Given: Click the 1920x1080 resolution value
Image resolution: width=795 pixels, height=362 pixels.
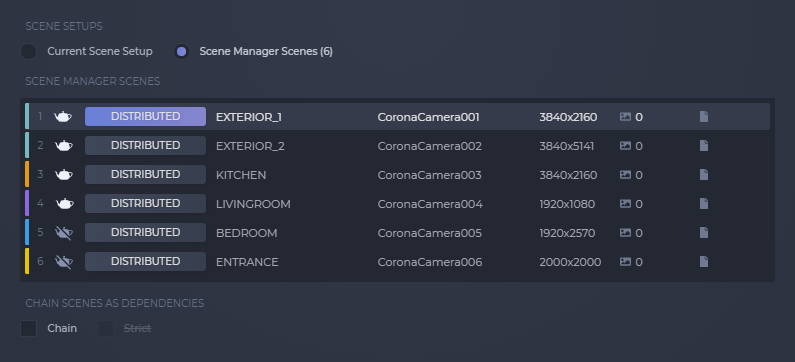Looking at the screenshot, I should [x=567, y=204].
